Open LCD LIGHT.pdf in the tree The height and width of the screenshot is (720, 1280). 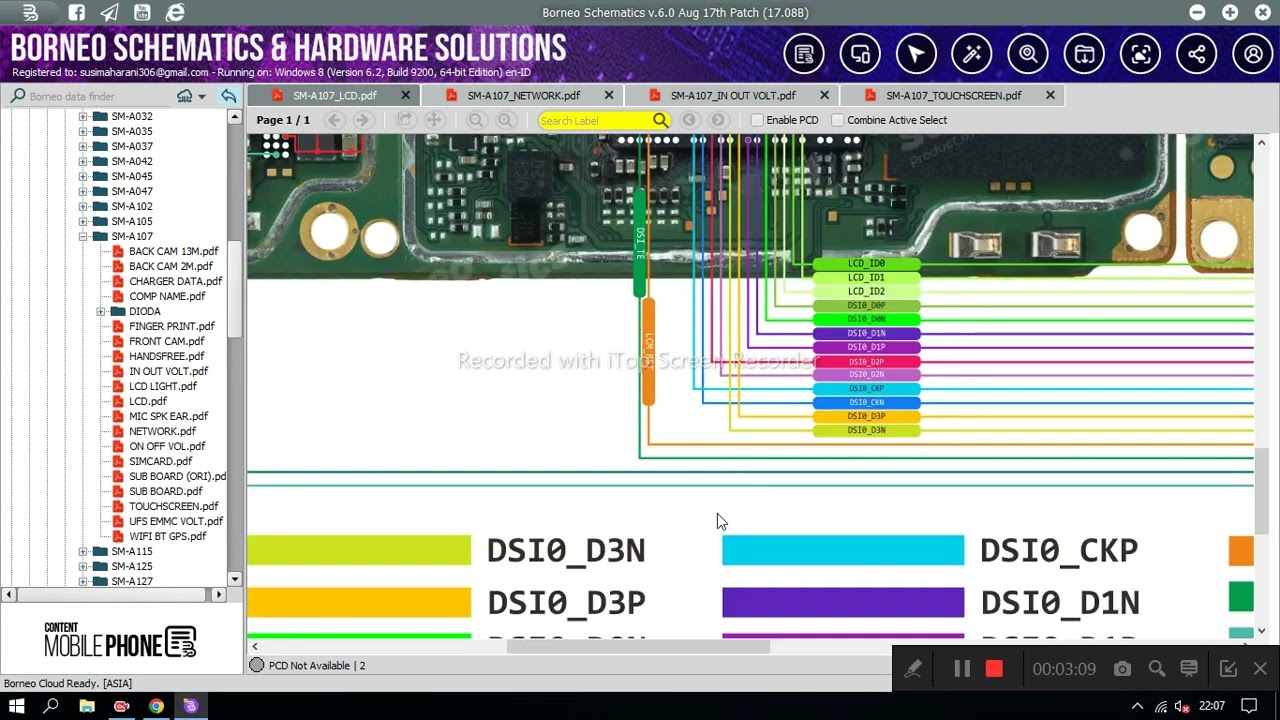tap(162, 386)
